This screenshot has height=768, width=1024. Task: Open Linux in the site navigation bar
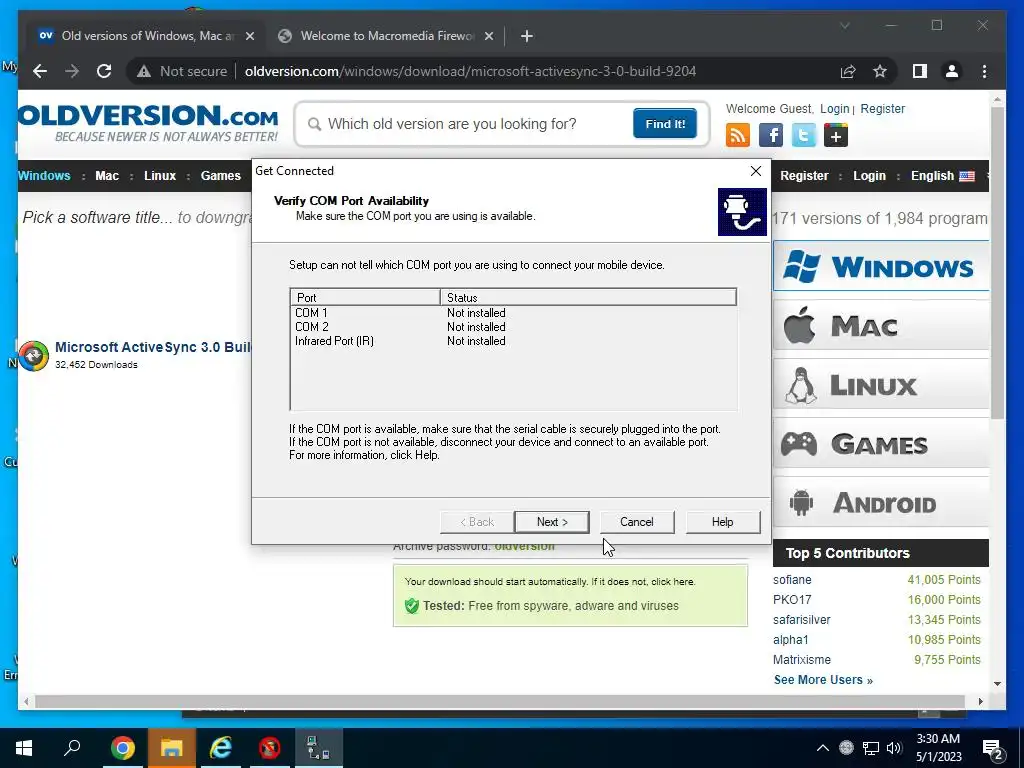click(x=160, y=176)
